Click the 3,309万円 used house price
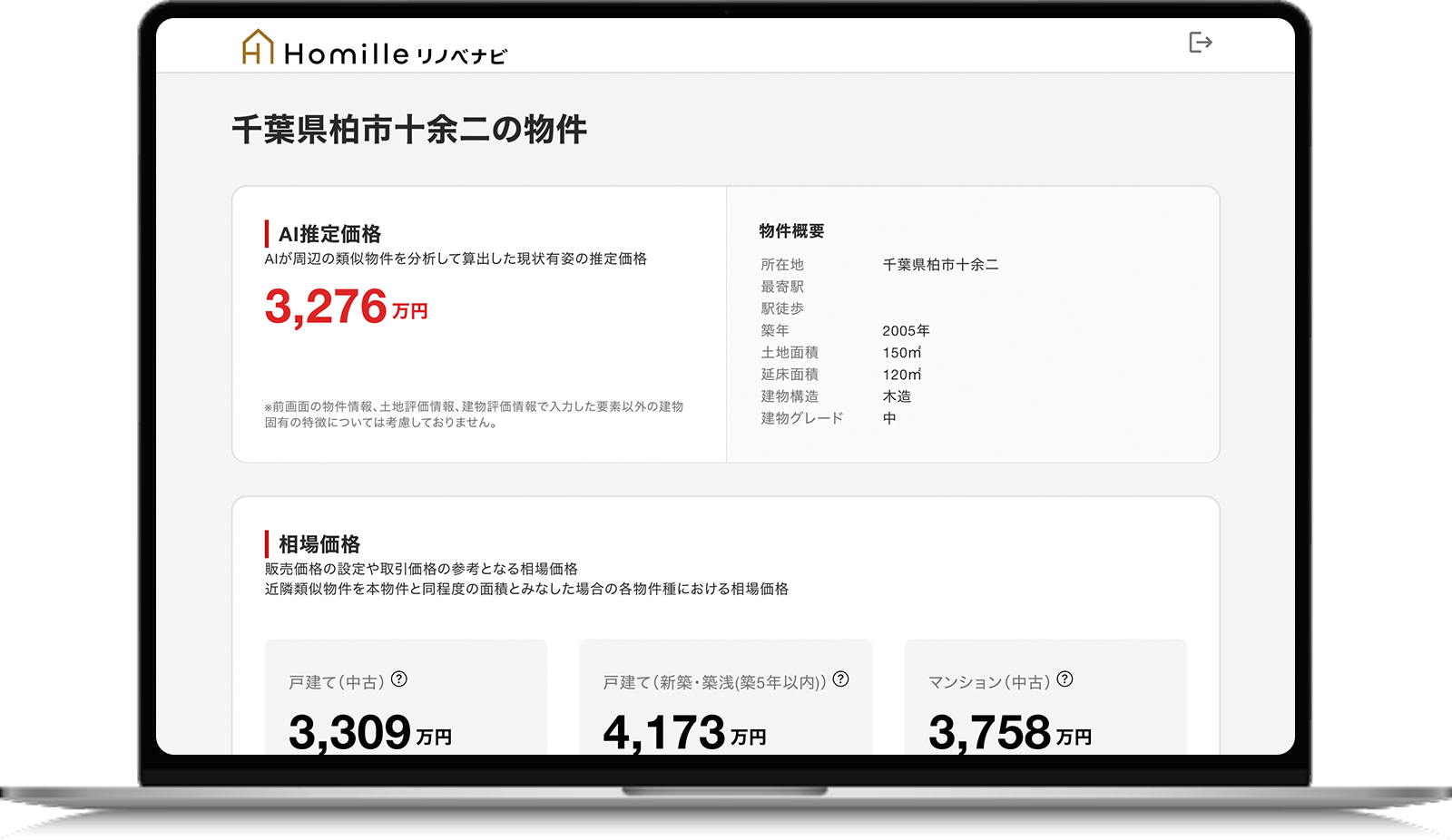 (x=370, y=732)
